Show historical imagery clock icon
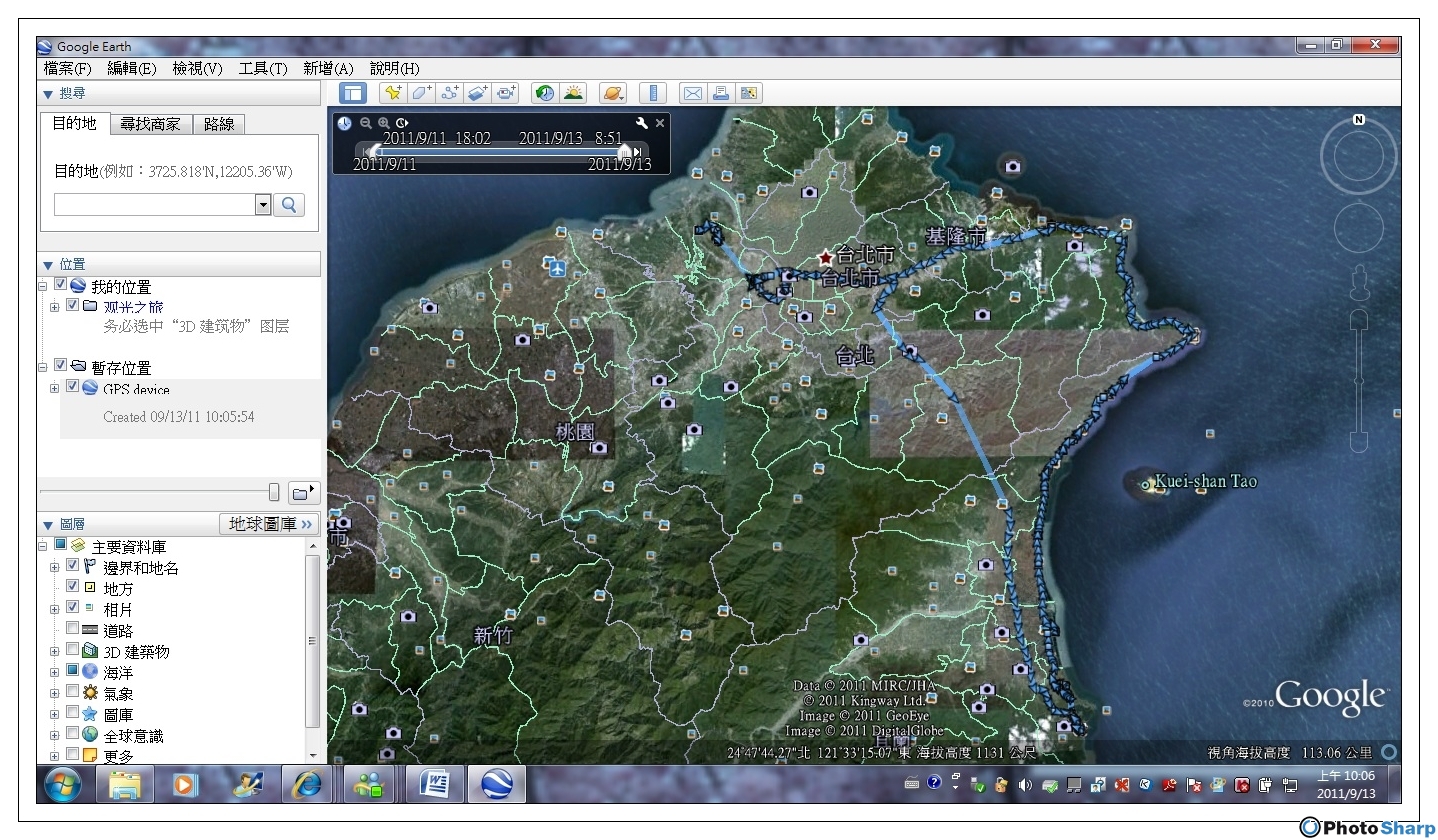Screen dimensions: 1438x840 tap(545, 93)
